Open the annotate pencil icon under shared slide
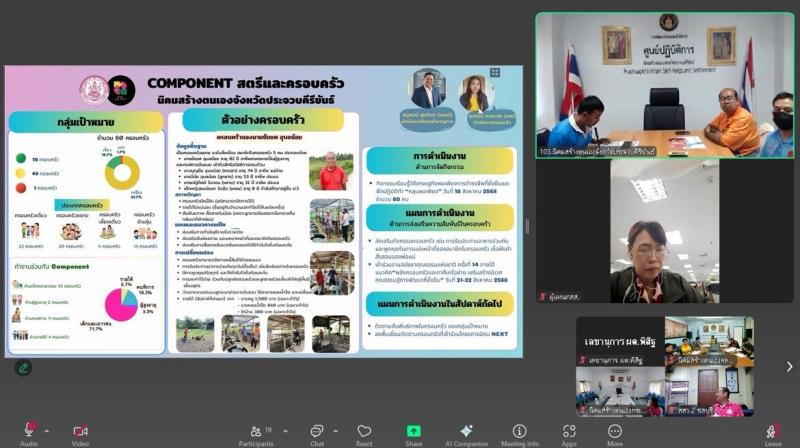This screenshot has width=800, height=448. tap(23, 367)
